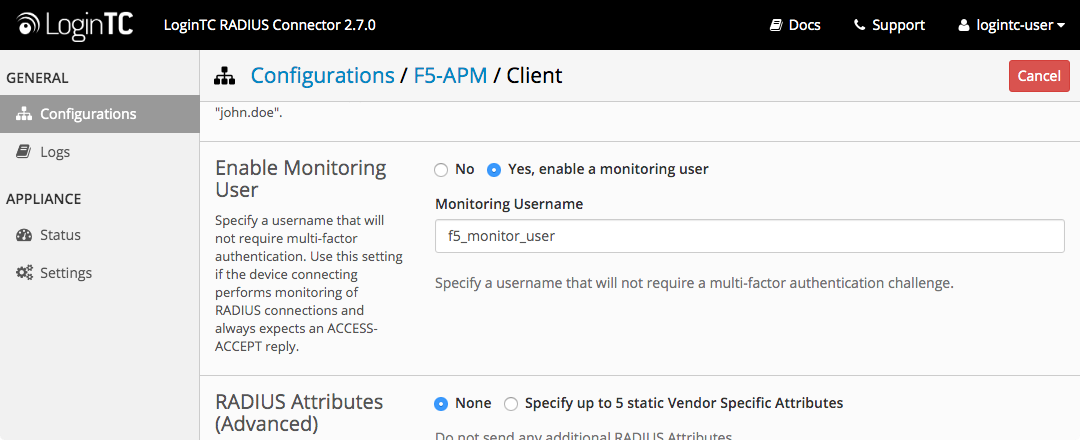Open the Support link
This screenshot has height=440, width=1080.
889,25
